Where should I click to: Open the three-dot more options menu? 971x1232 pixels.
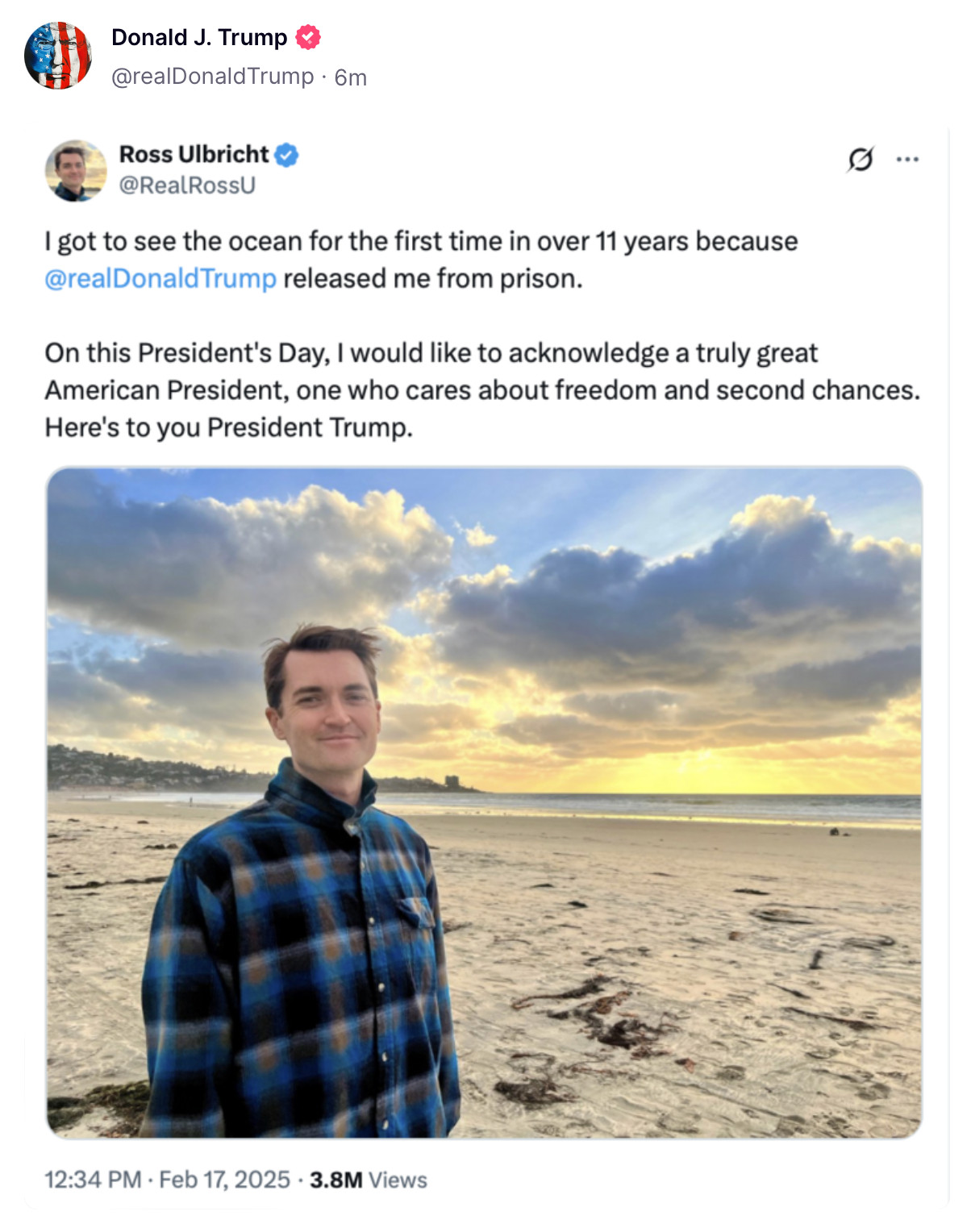click(x=907, y=160)
